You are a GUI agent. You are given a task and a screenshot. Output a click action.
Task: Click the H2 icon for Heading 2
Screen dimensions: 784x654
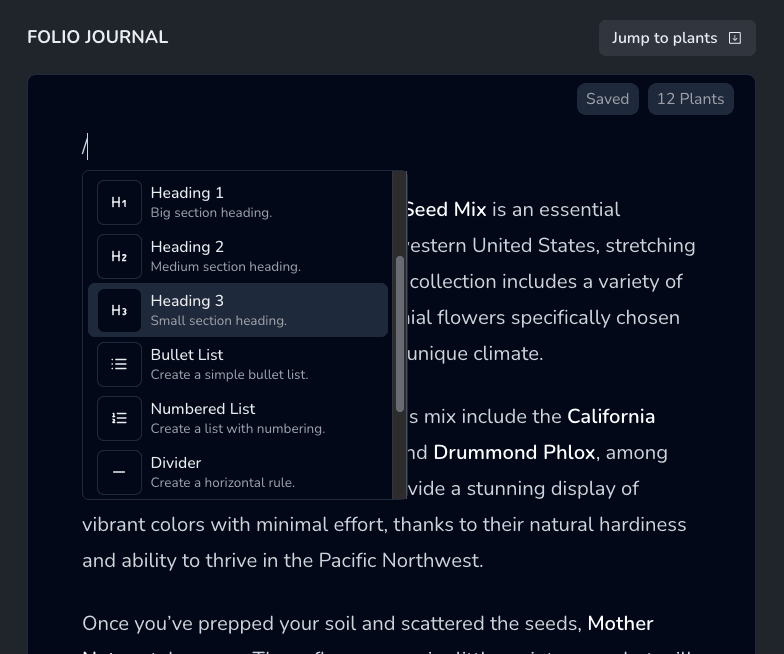(x=119, y=256)
